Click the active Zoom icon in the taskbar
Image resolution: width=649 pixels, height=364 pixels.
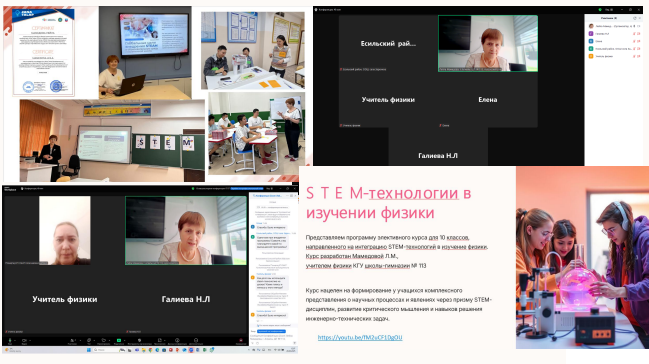191,350
